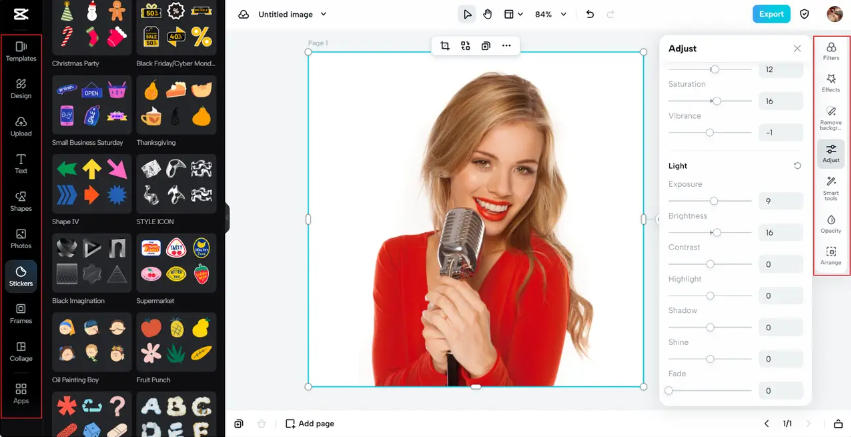Open the Effects tool

(x=831, y=83)
